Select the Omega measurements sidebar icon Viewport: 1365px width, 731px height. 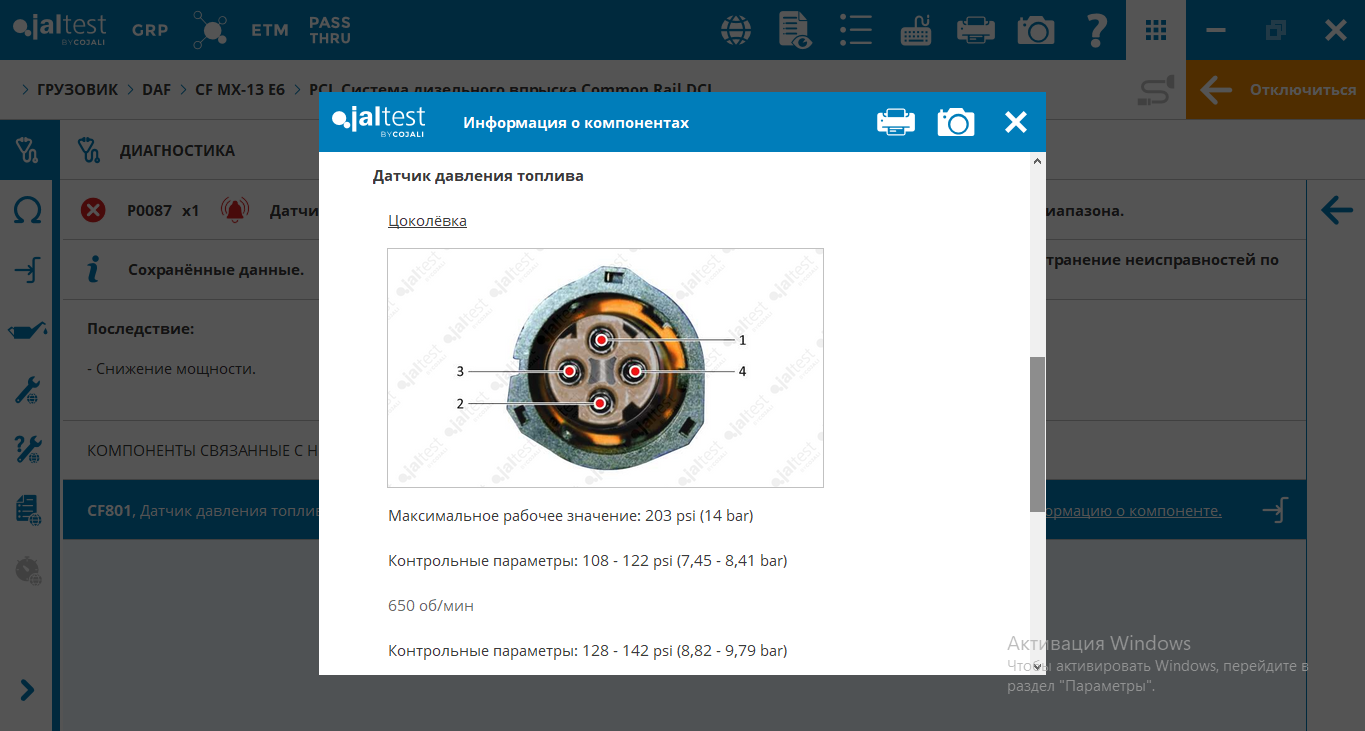(x=27, y=211)
